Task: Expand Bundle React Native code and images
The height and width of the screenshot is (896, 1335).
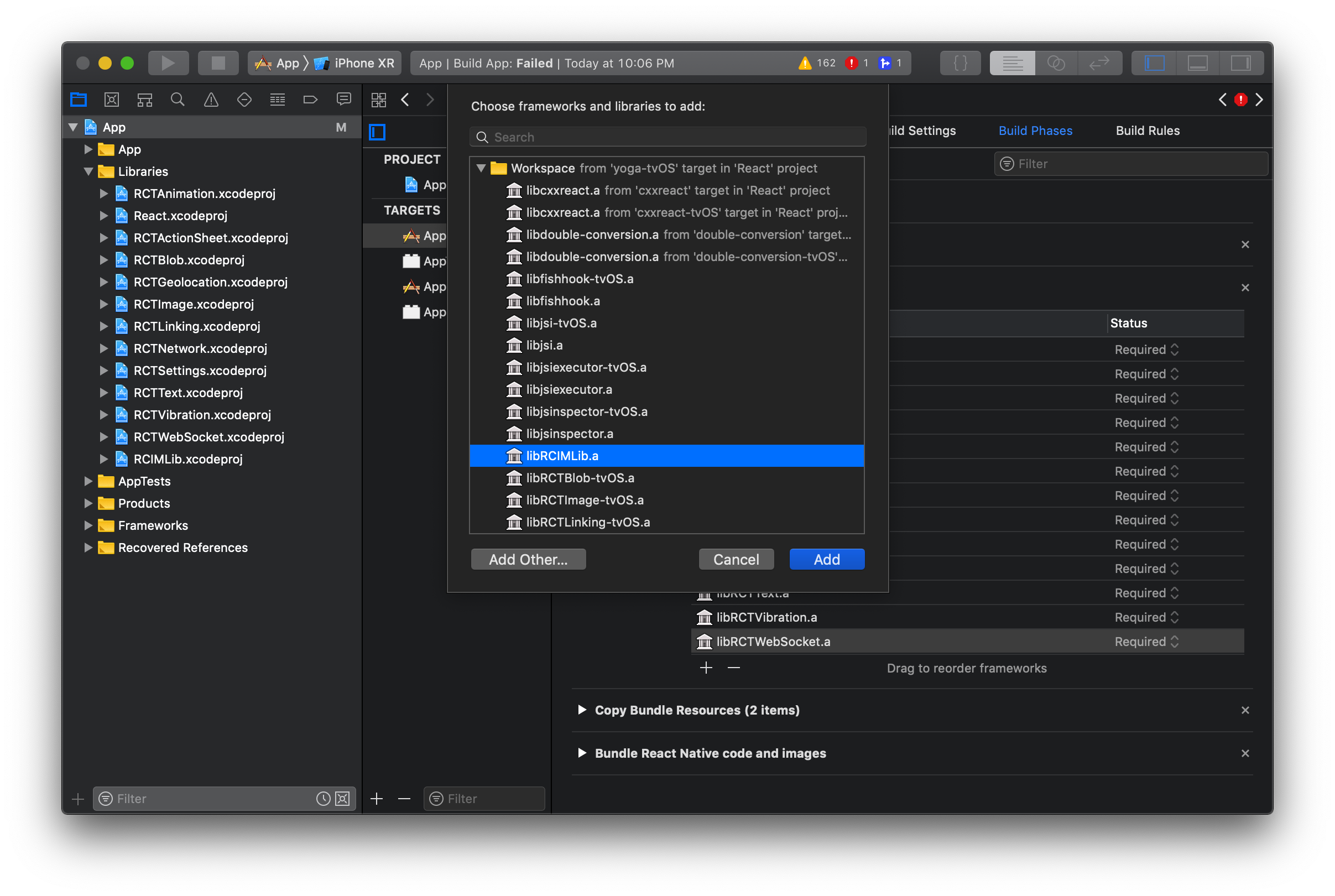Action: [582, 753]
